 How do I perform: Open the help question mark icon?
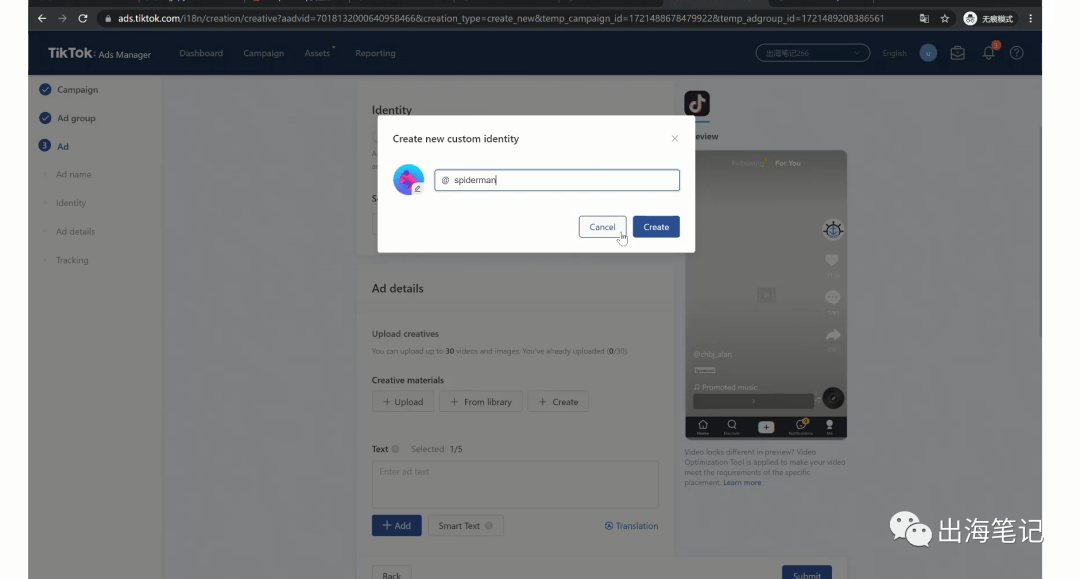pos(1017,53)
